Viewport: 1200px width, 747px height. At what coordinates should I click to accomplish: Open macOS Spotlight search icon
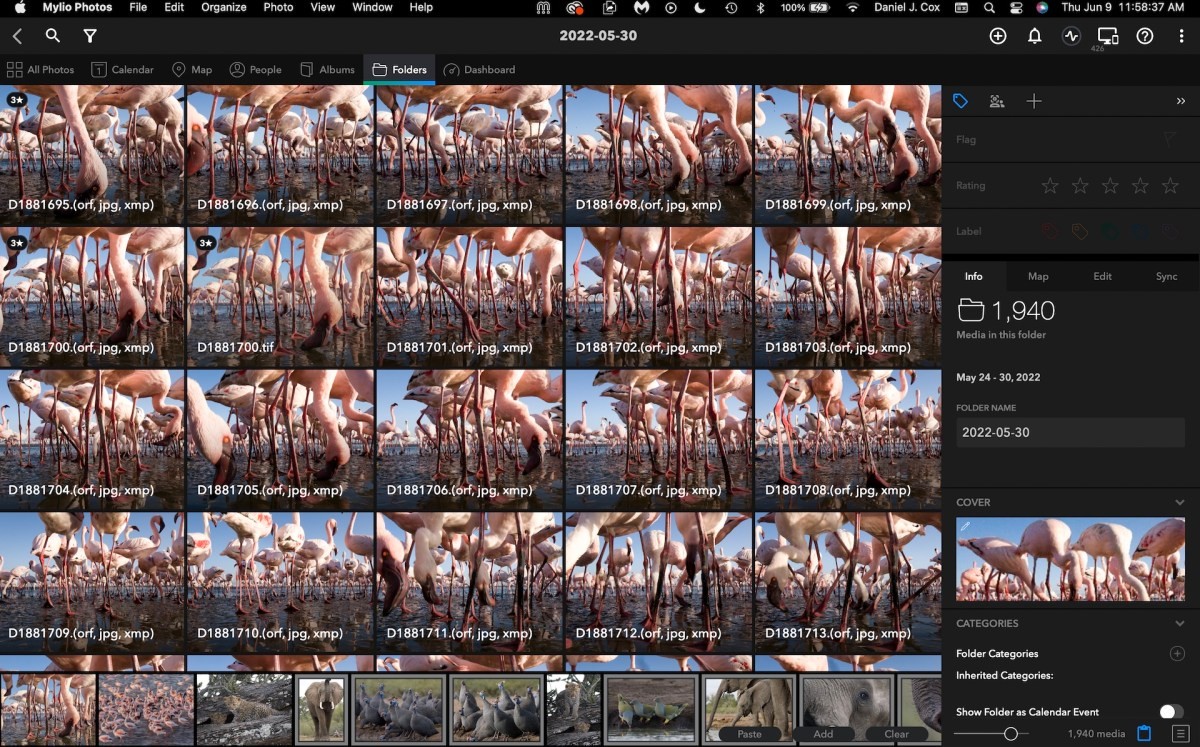pyautogui.click(x=989, y=7)
